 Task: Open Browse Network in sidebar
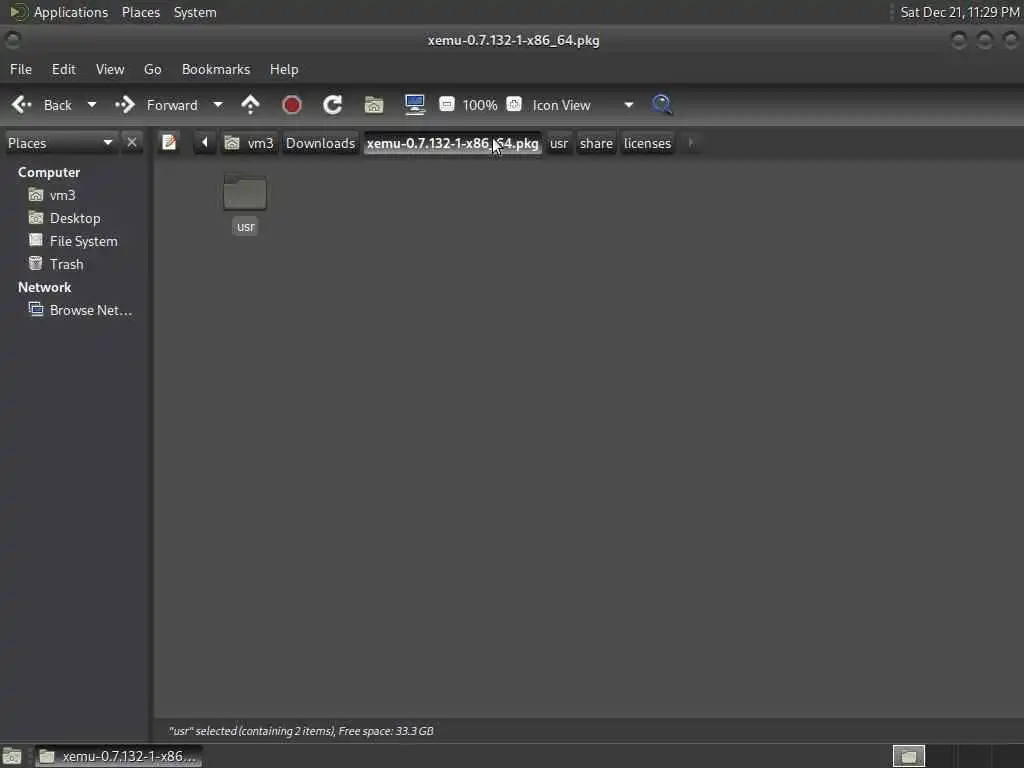(x=91, y=310)
